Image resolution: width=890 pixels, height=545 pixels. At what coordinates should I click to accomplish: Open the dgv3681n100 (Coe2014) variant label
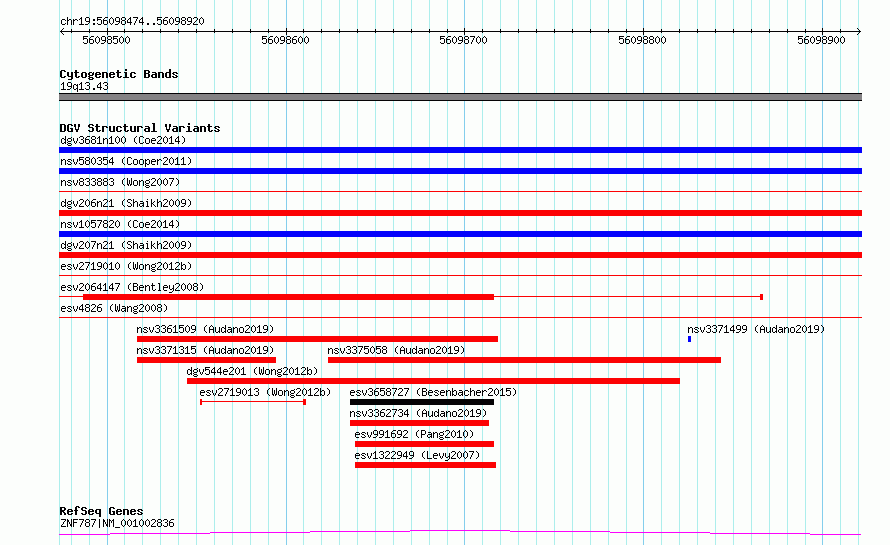[x=123, y=140]
